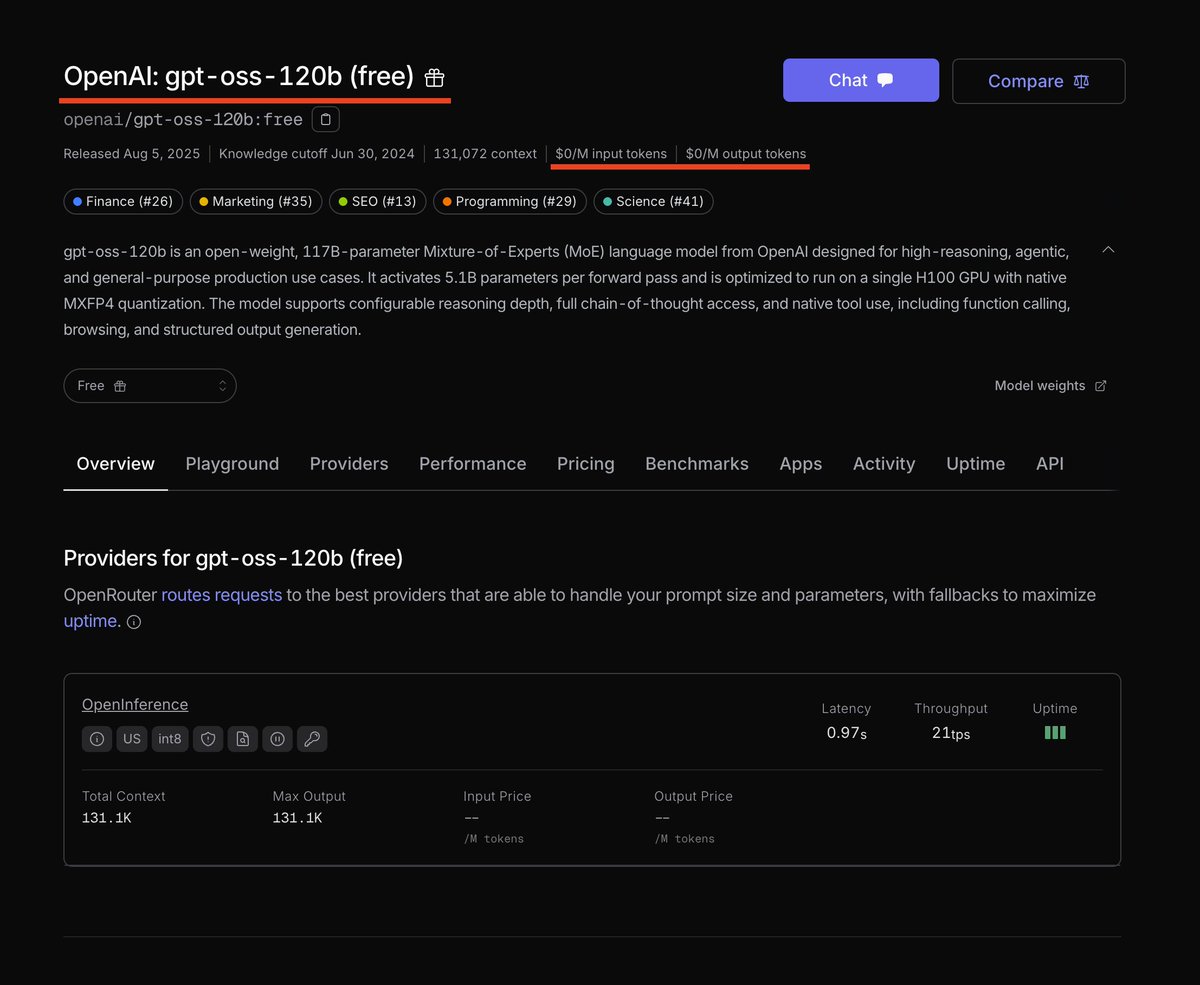Select the Pricing tab
1200x985 pixels.
[586, 464]
